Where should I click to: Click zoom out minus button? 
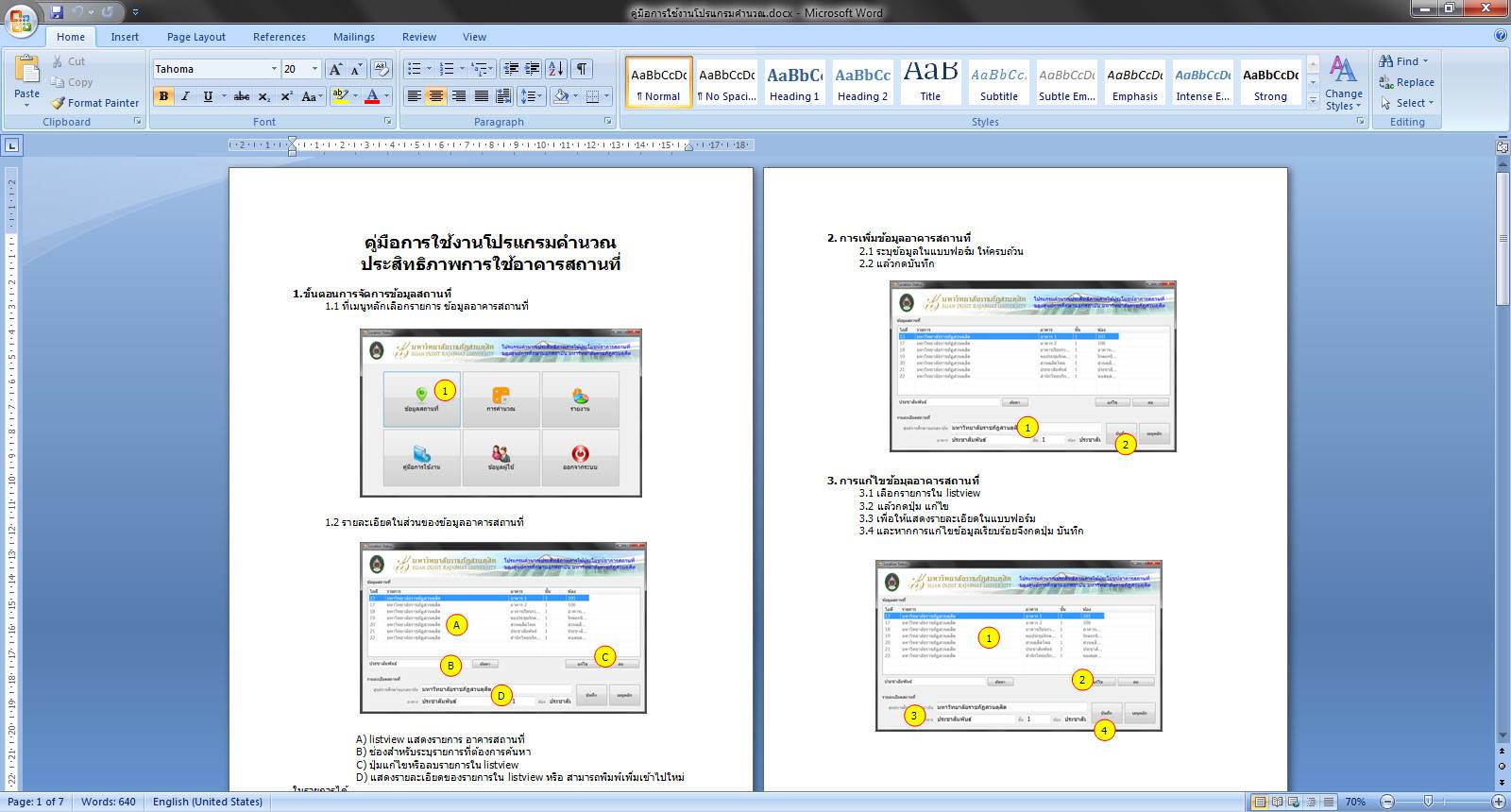[x=1386, y=802]
